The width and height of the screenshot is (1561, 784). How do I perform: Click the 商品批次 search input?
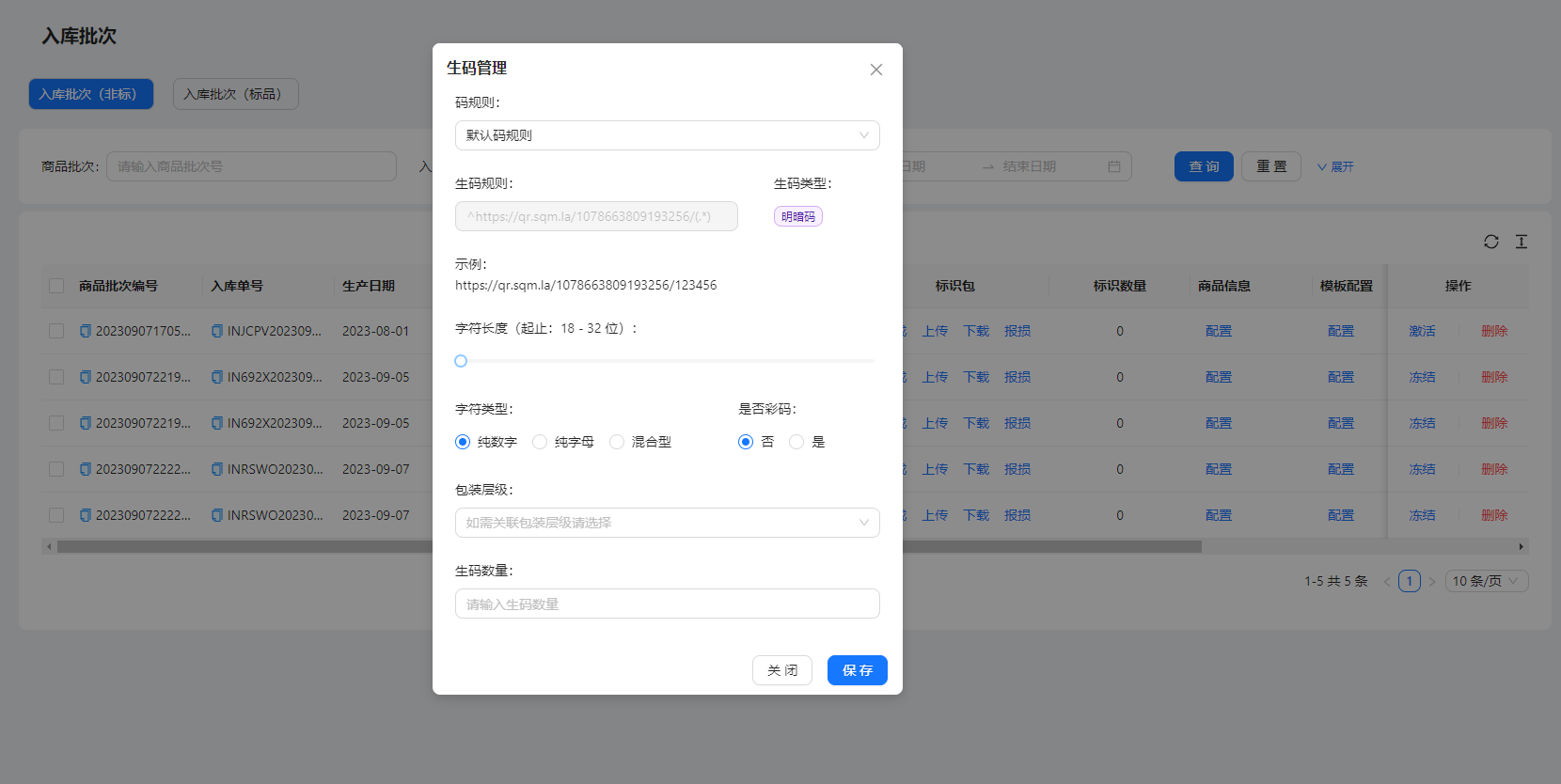pyautogui.click(x=251, y=166)
